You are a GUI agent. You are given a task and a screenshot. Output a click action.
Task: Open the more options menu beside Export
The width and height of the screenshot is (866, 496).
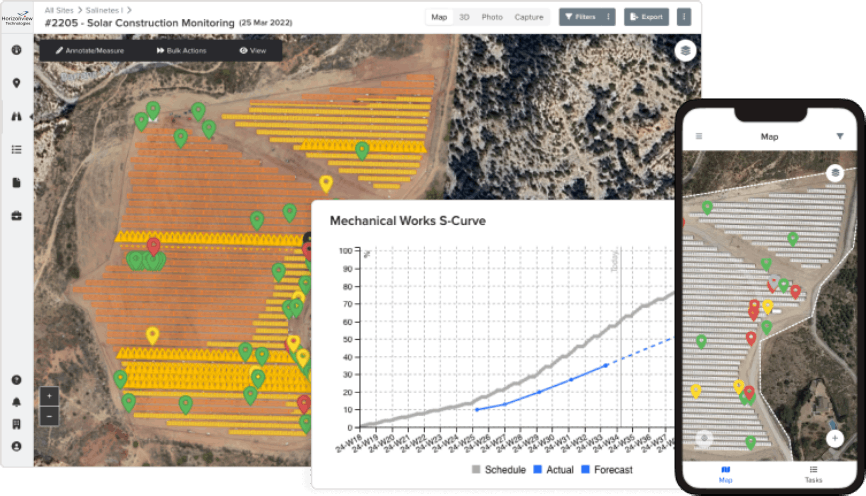pos(684,17)
